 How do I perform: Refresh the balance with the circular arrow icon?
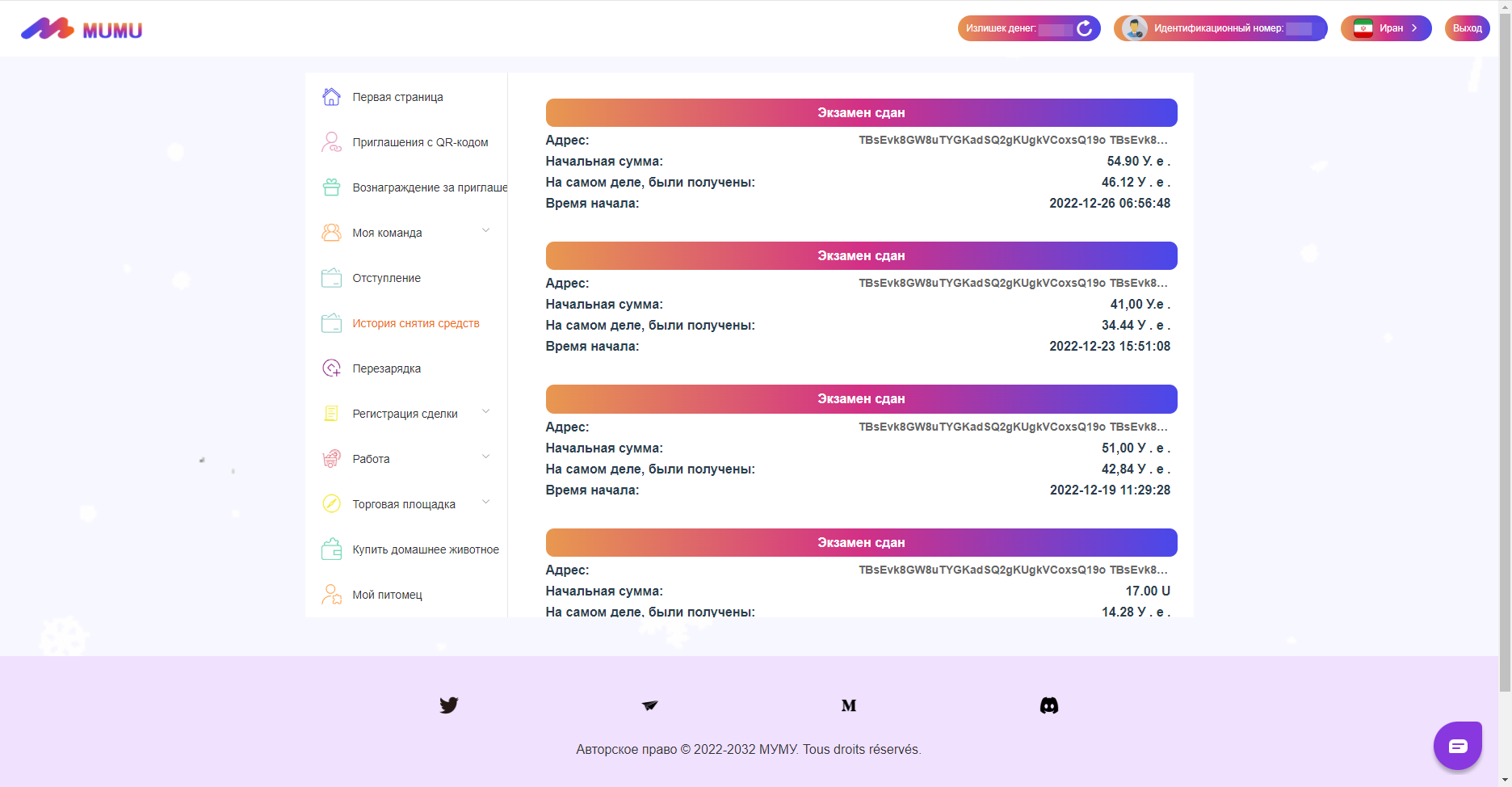pyautogui.click(x=1084, y=28)
